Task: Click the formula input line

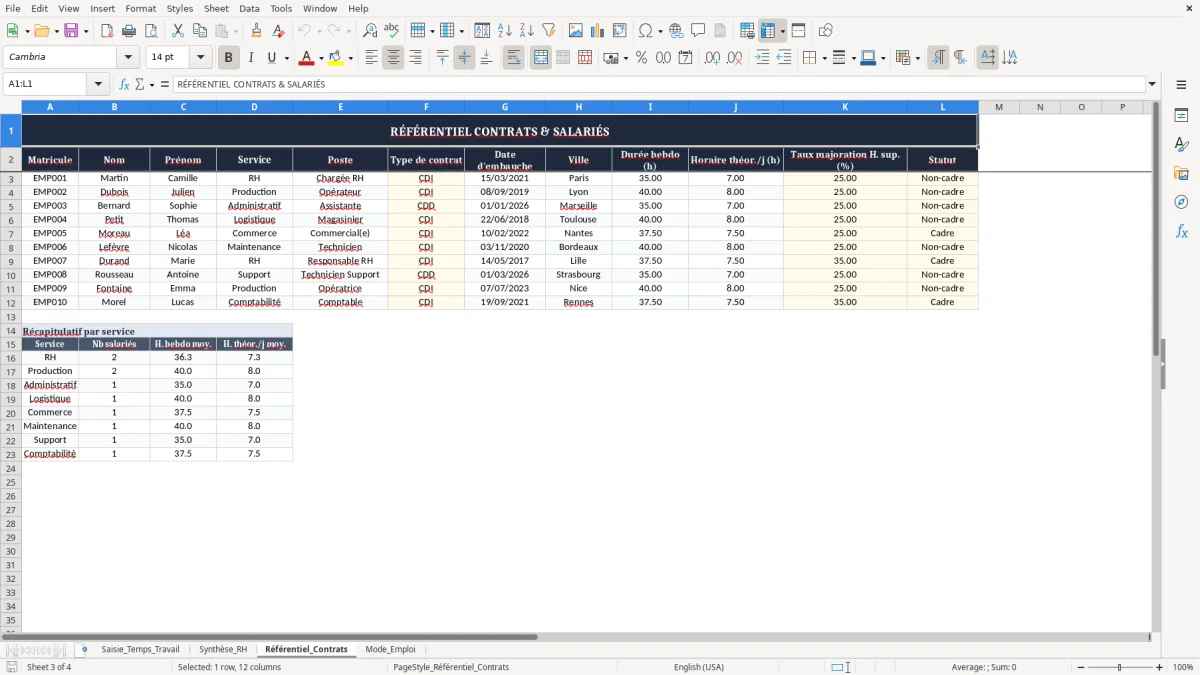Action: (x=658, y=85)
